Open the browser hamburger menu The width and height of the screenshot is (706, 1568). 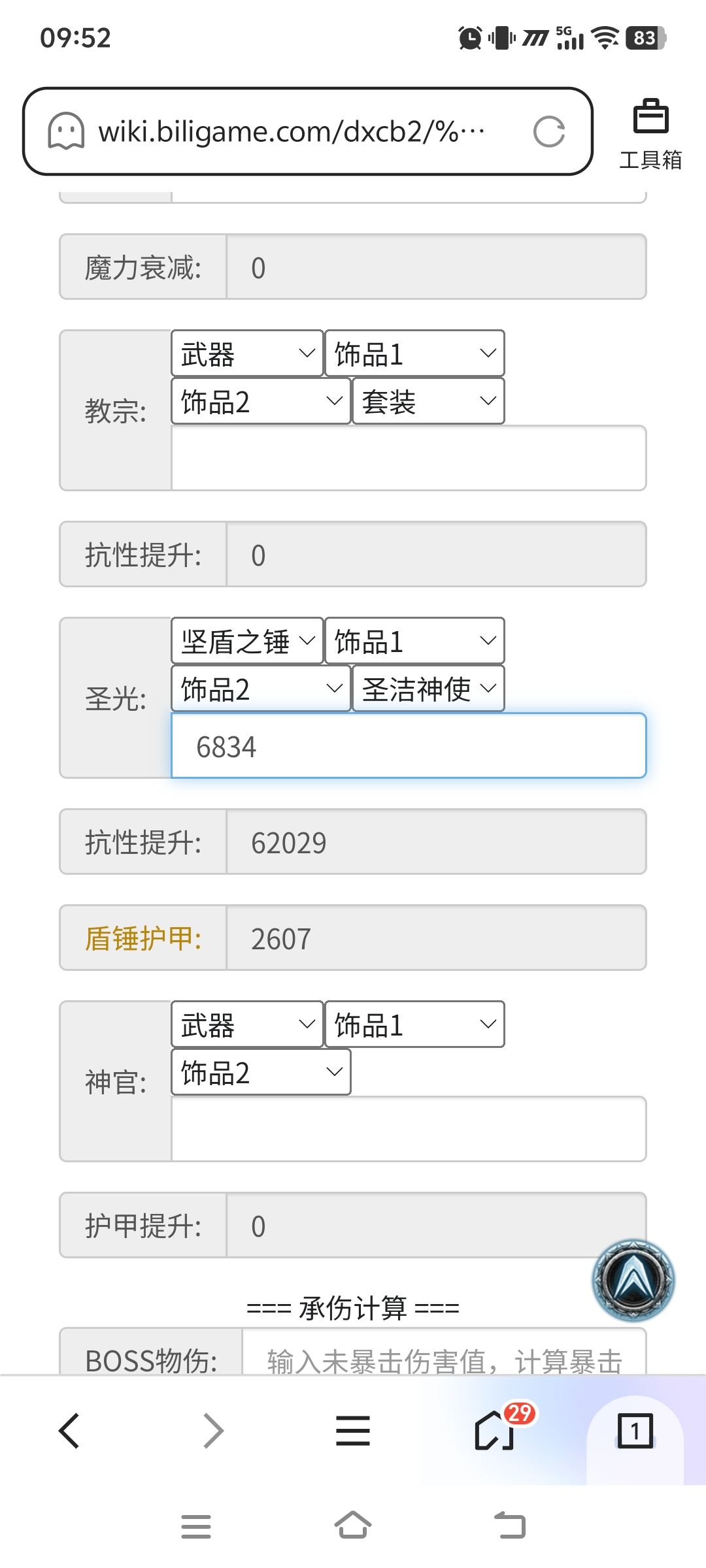353,1431
